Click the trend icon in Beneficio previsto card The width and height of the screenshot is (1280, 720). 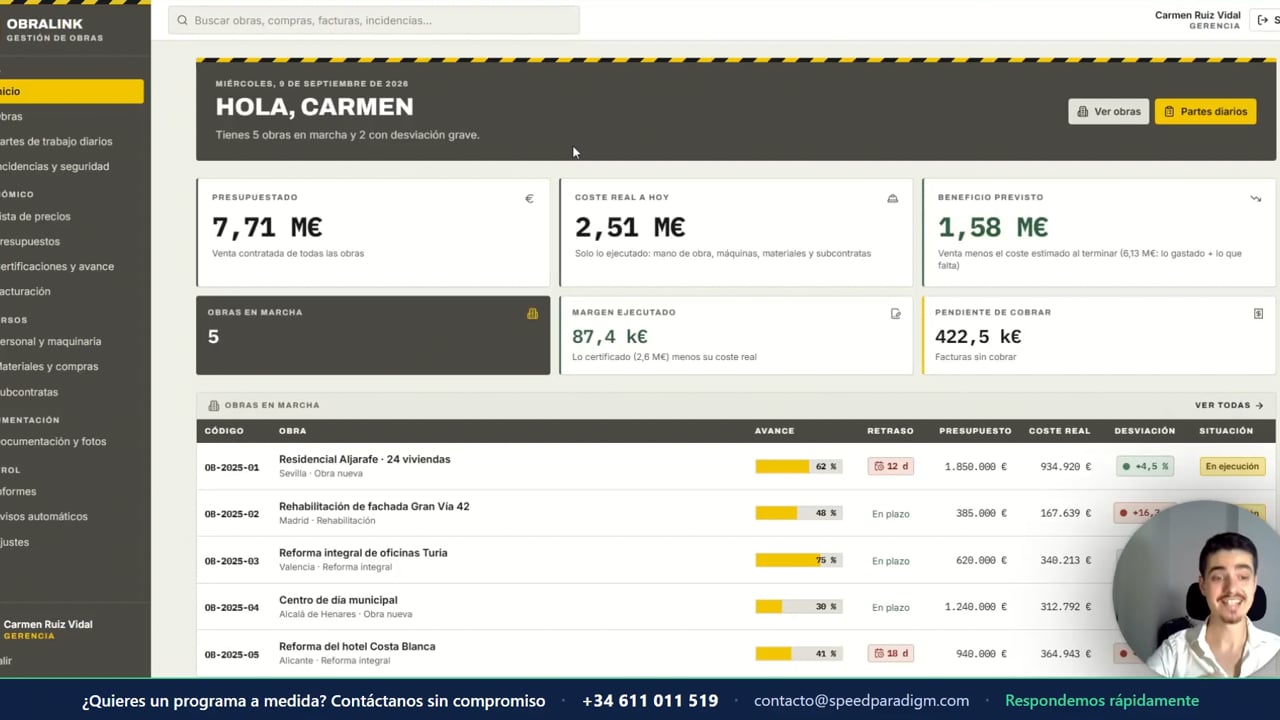coord(1255,199)
